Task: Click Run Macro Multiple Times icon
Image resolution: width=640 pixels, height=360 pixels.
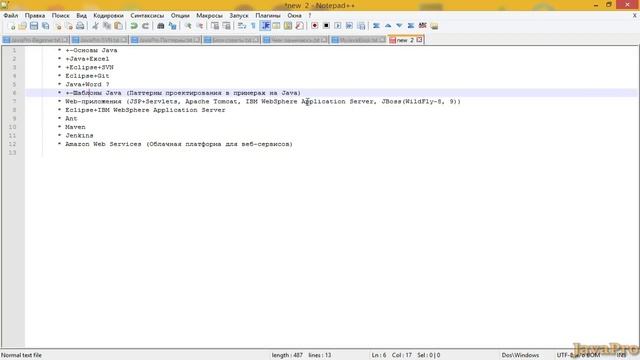Action: pyautogui.click(x=349, y=26)
